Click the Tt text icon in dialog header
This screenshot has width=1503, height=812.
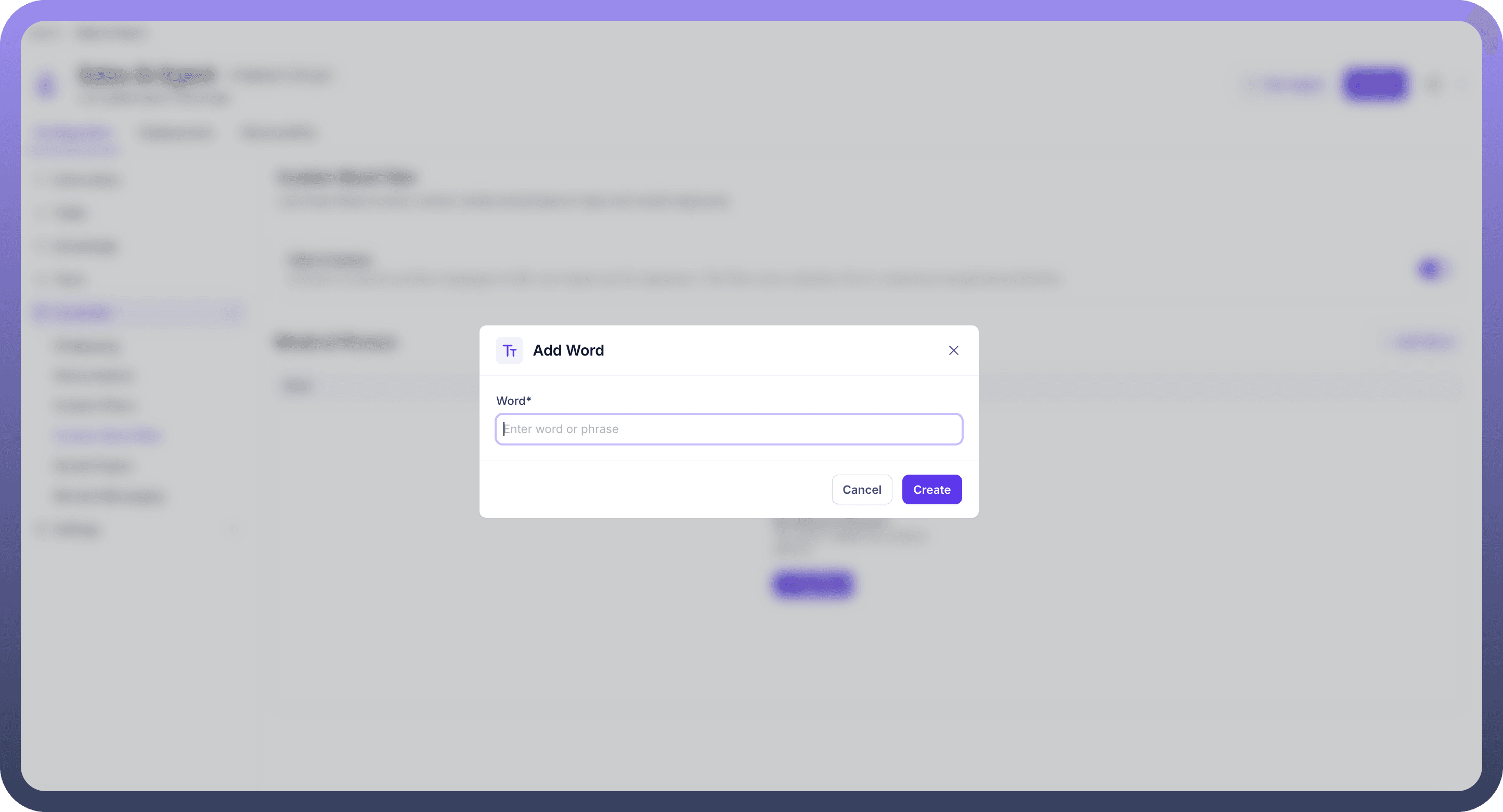point(509,350)
